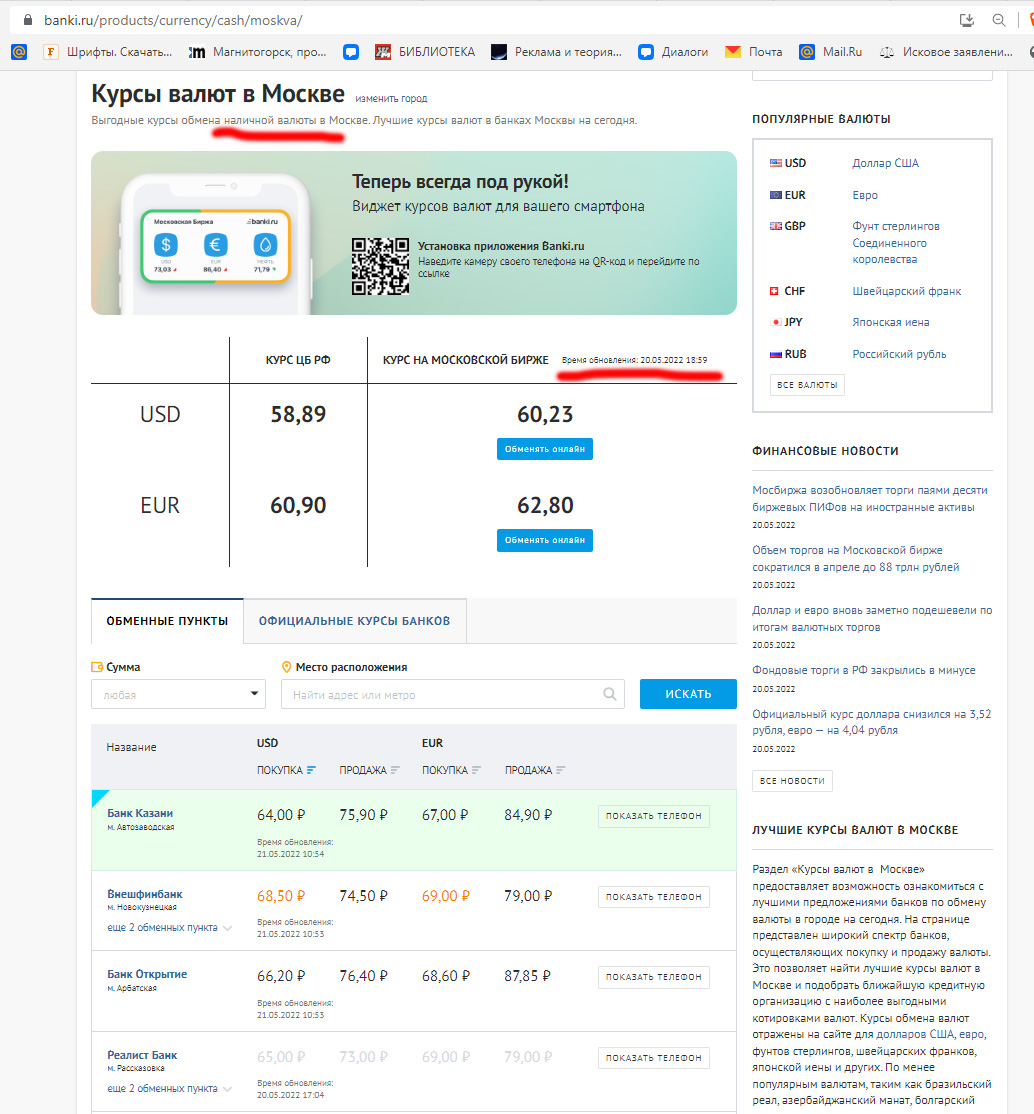Click Обменять онлайн for EUR
Image resolution: width=1034 pixels, height=1114 pixels.
point(544,540)
